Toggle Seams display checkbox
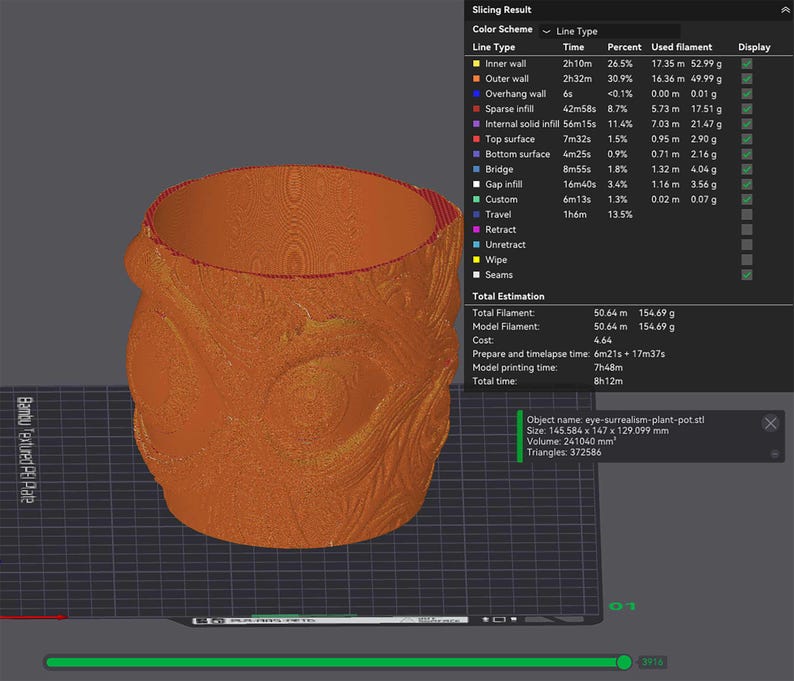 (x=746, y=275)
